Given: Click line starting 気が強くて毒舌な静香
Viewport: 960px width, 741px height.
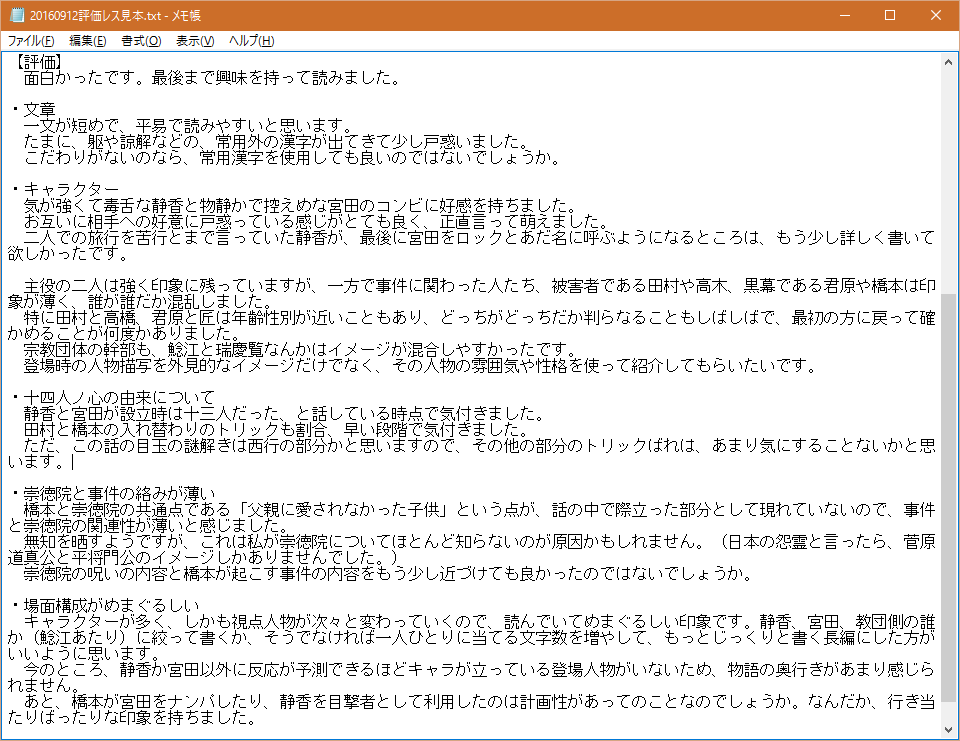Looking at the screenshot, I should [x=301, y=205].
